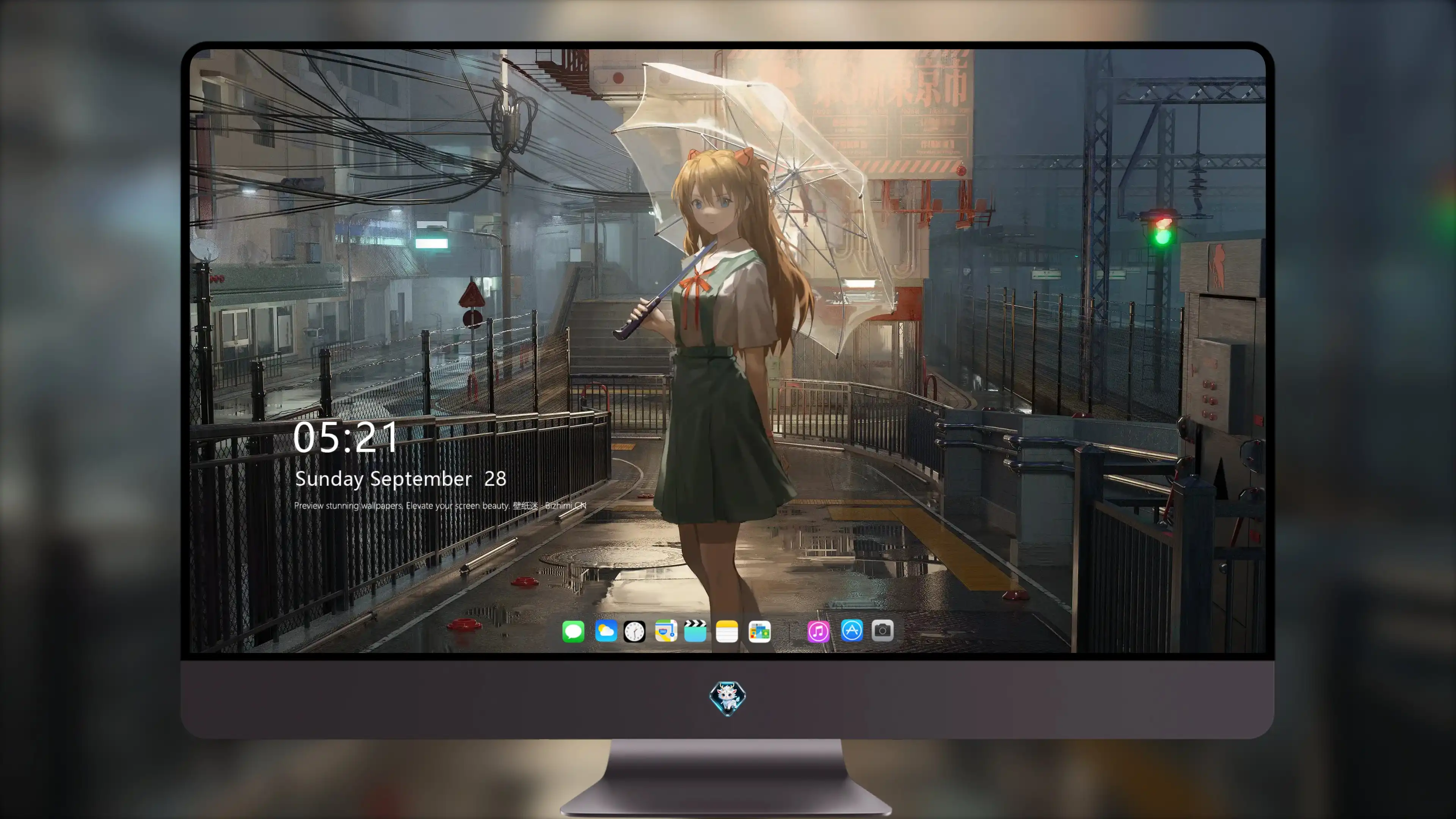Click the 05:21 clock display
The width and height of the screenshot is (1456, 819).
pyautogui.click(x=345, y=438)
